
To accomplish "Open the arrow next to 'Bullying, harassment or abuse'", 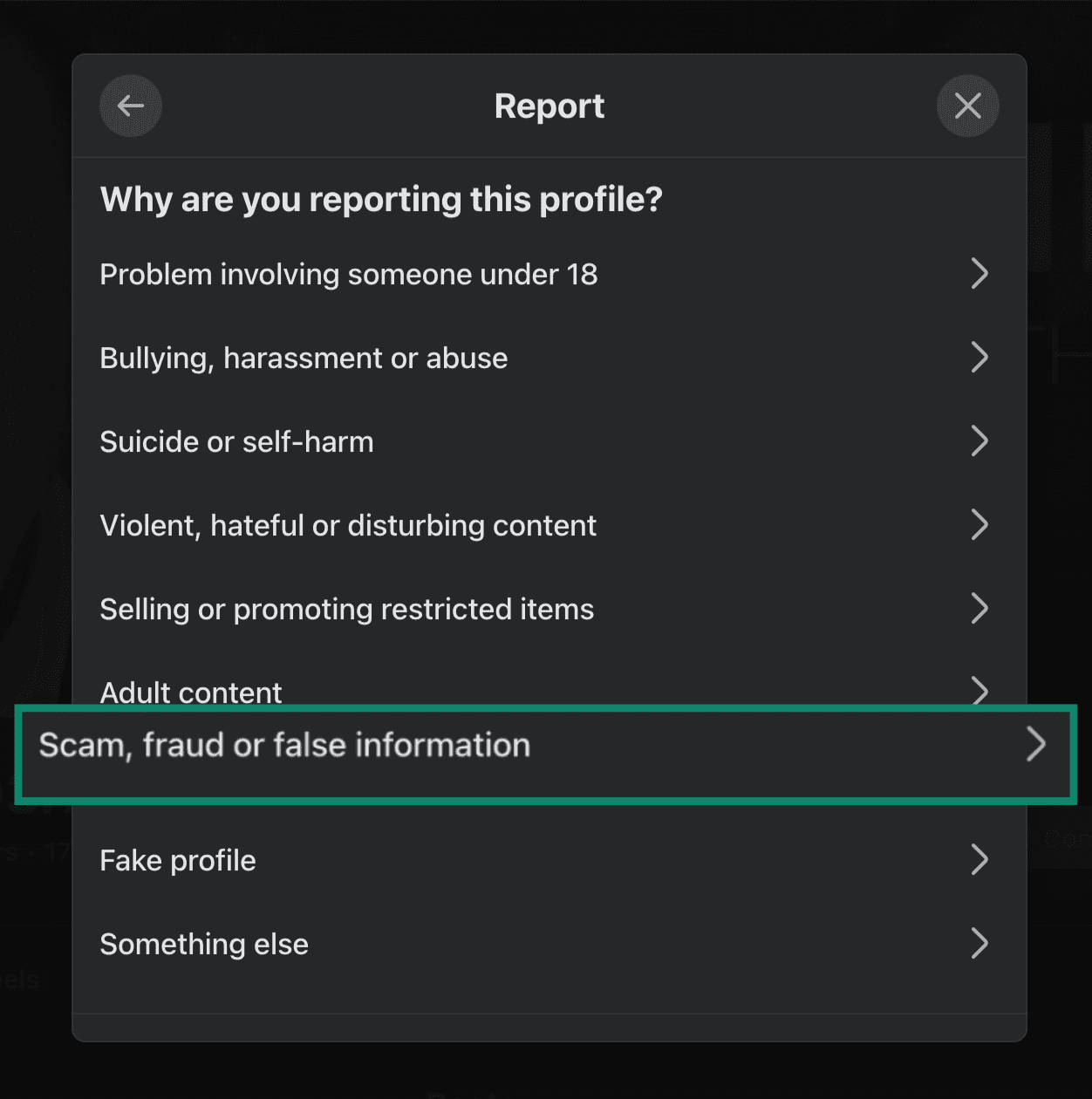I will tap(979, 358).
